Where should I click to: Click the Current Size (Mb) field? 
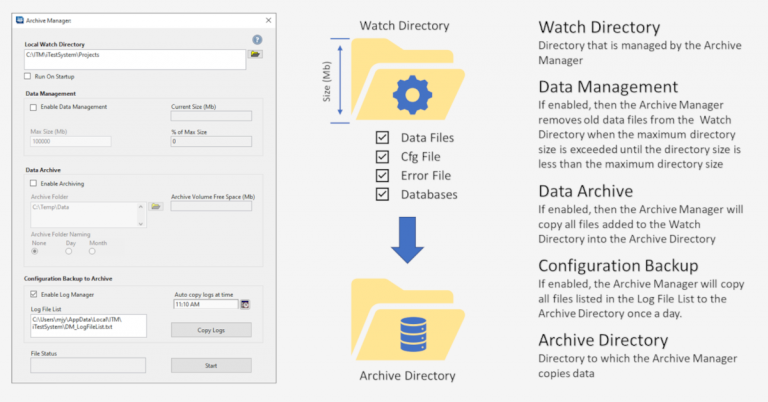pos(211,116)
